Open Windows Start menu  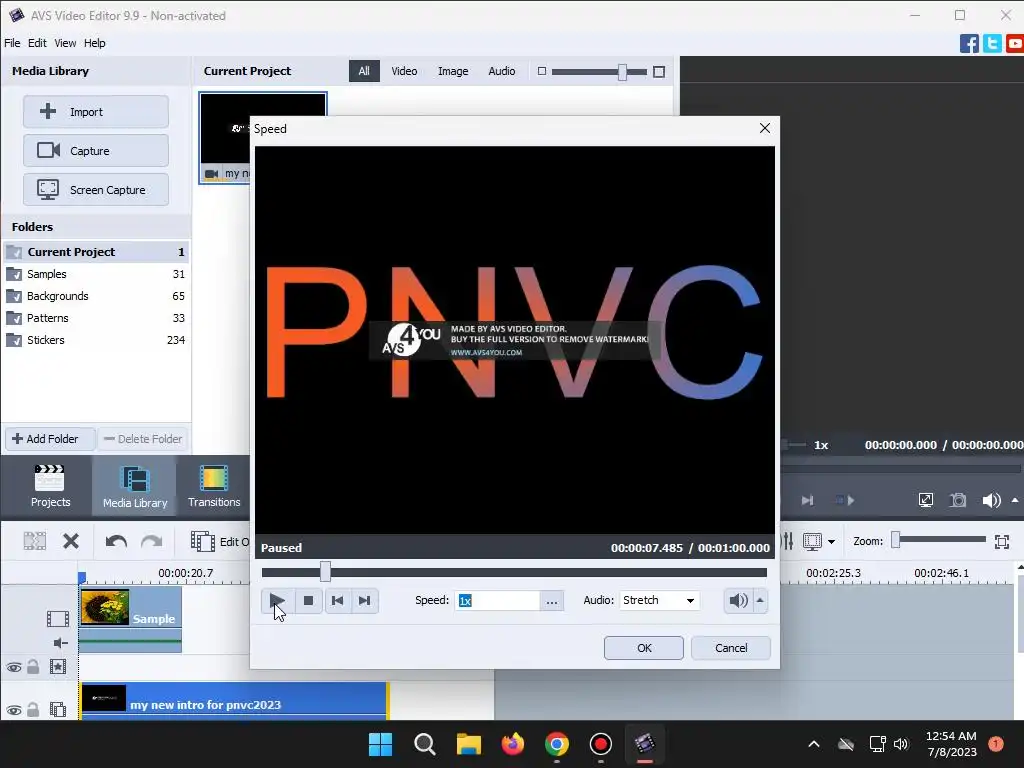pyautogui.click(x=380, y=744)
